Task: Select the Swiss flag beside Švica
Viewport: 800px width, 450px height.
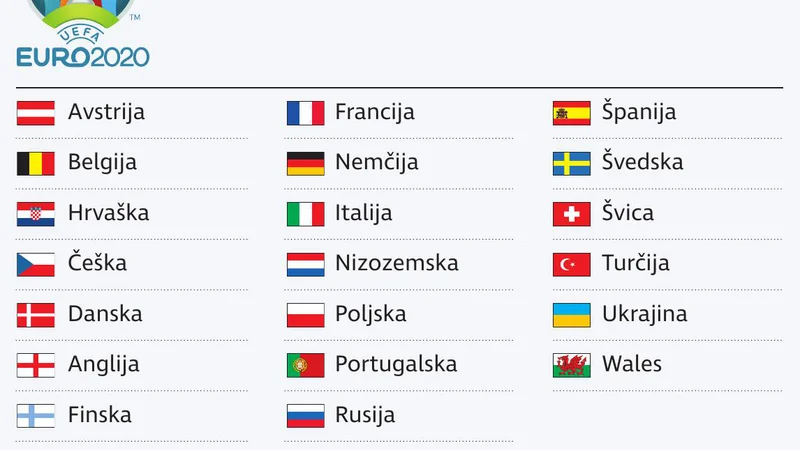Action: click(571, 214)
